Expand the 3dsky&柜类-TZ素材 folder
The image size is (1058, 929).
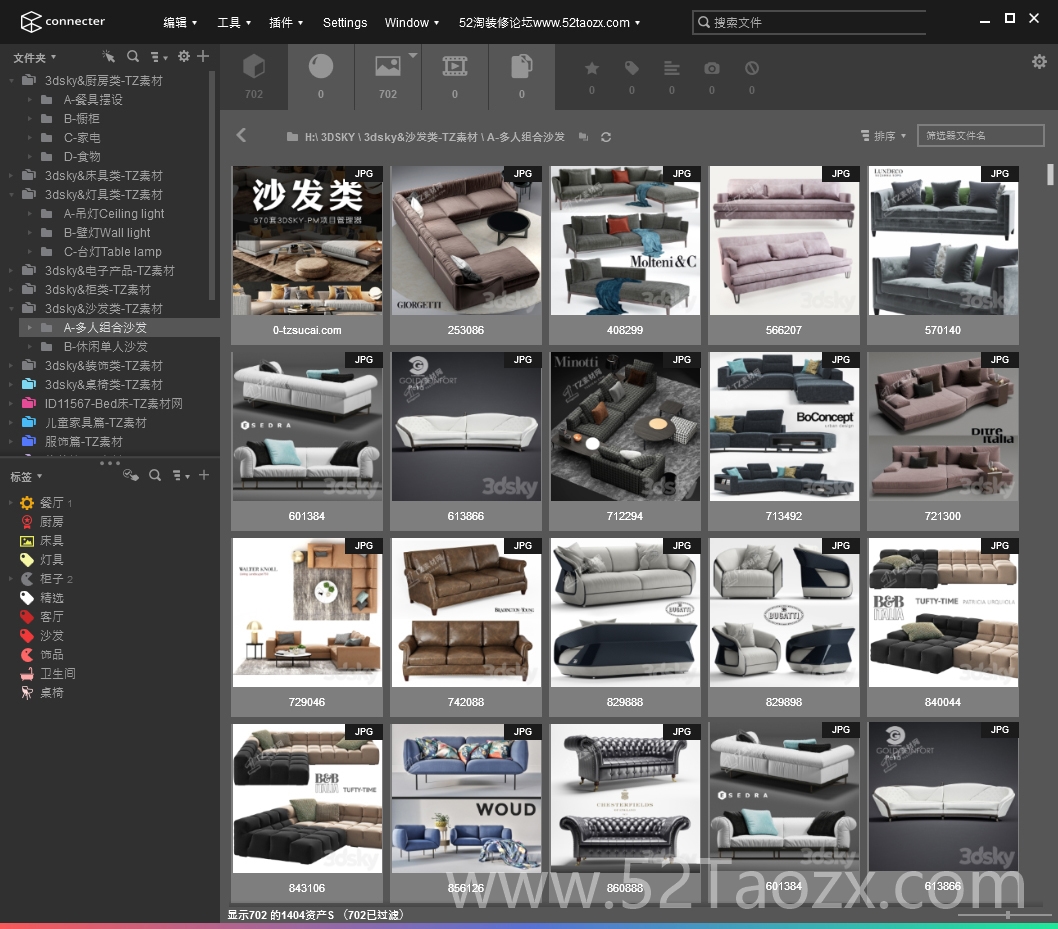tap(11, 289)
